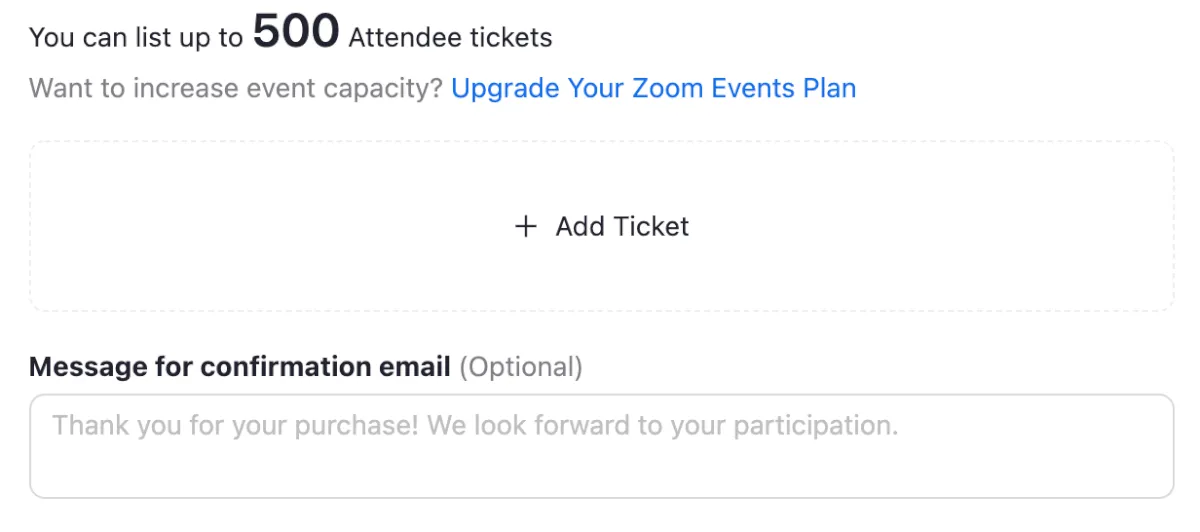Viewport: 1200px width, 532px height.
Task: Click the dashed Add Ticket box area
Action: pos(601,226)
